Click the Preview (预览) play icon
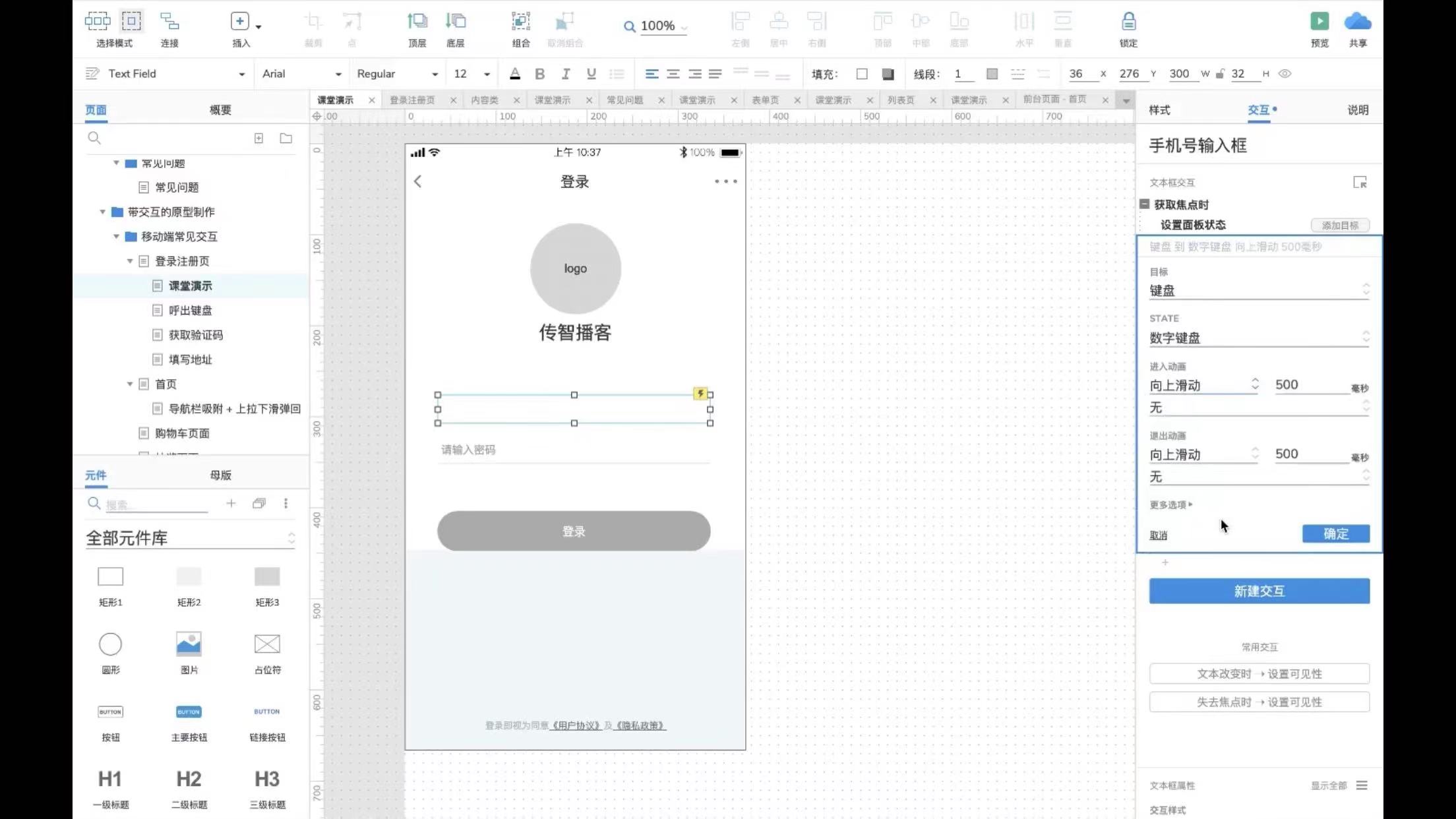This screenshot has width=1456, height=819. 1319,22
